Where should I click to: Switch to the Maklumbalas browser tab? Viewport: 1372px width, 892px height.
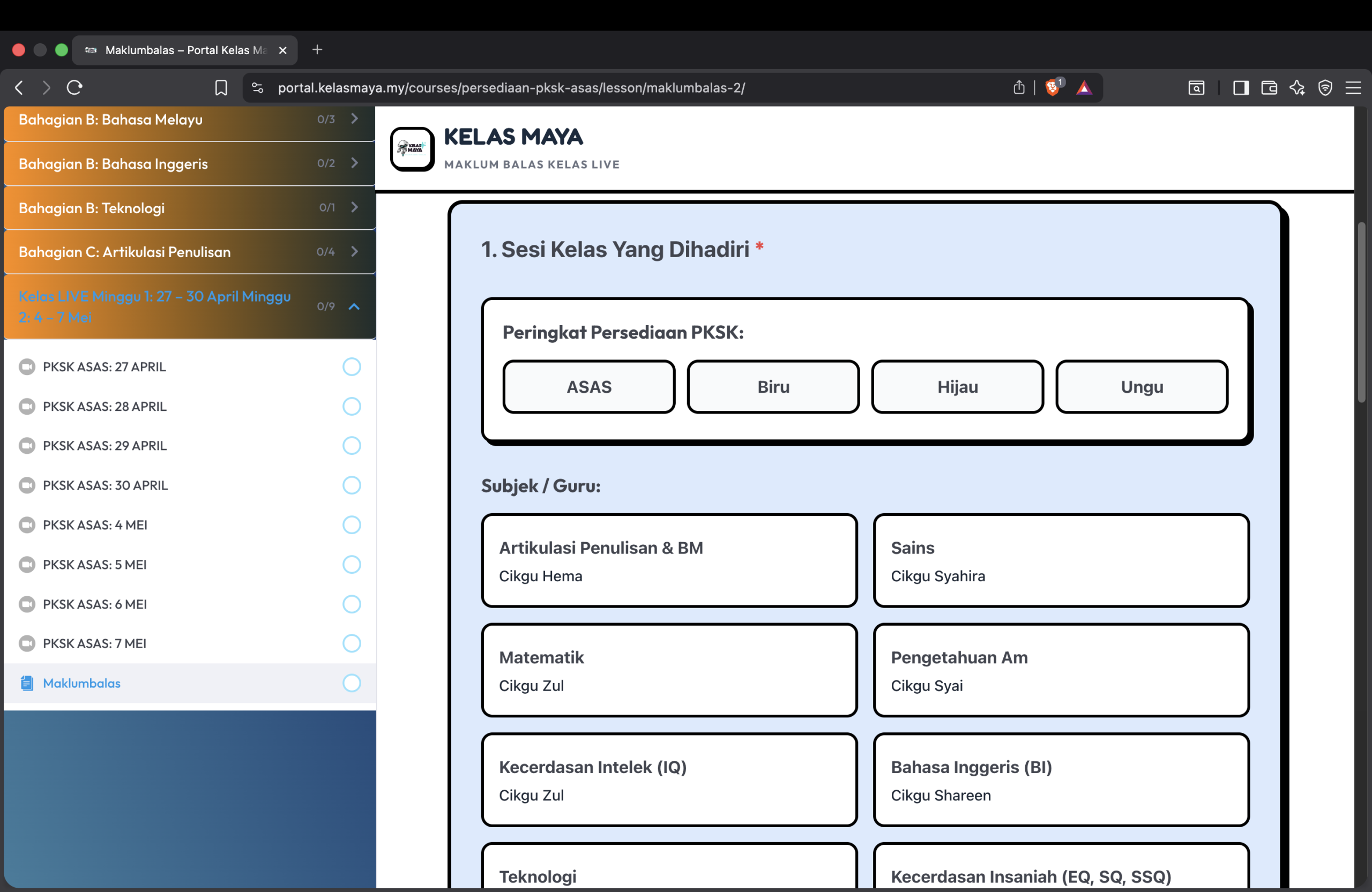click(184, 50)
